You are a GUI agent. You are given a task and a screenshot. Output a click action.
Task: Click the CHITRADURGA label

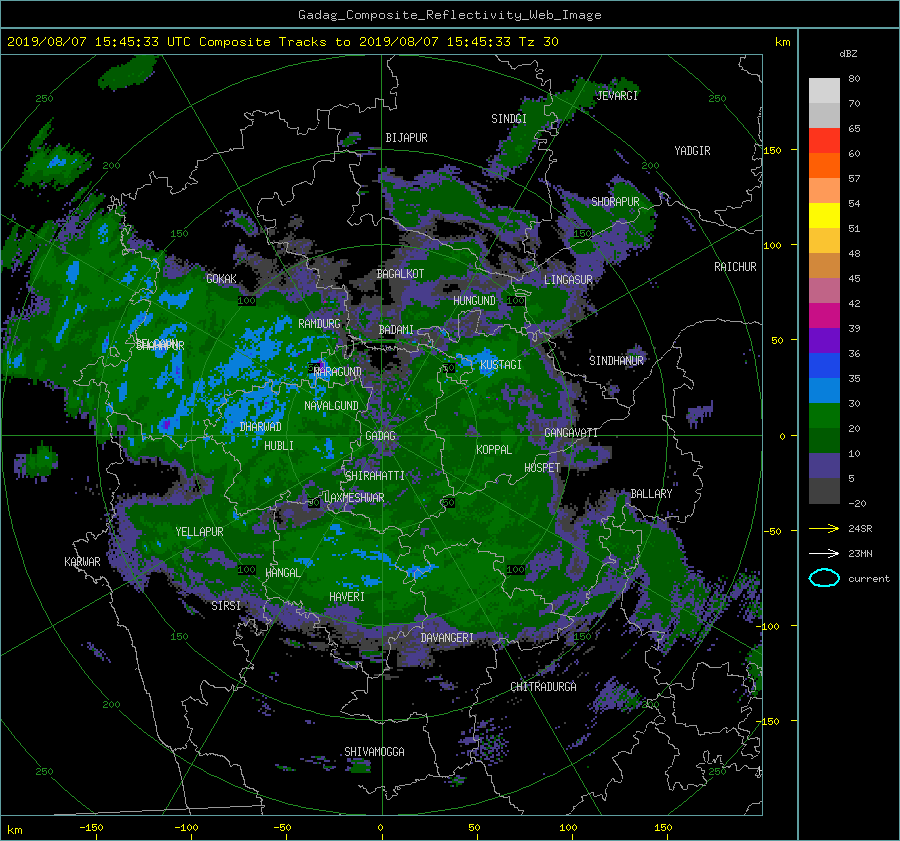click(x=543, y=687)
